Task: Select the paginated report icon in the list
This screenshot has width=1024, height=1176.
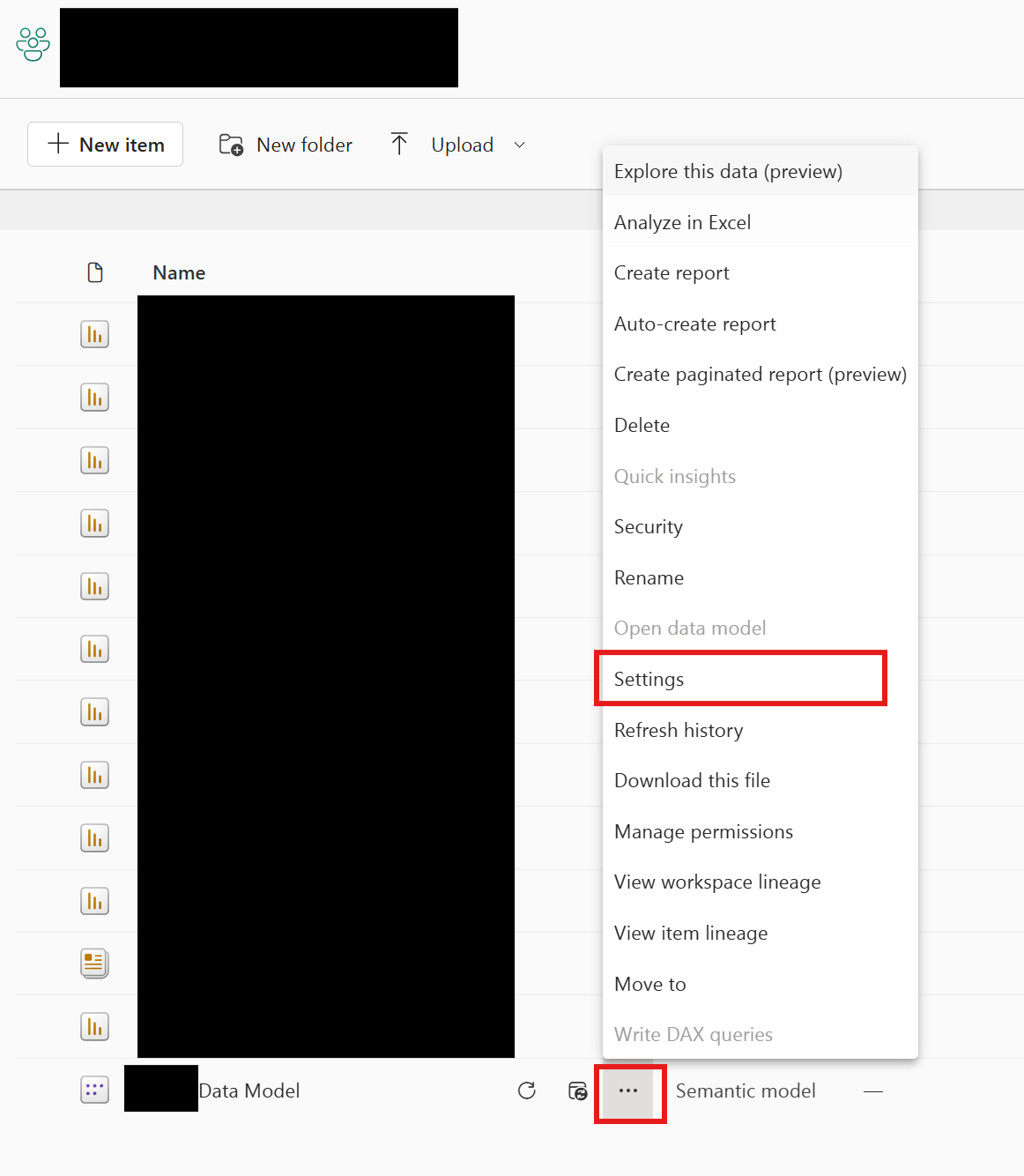Action: [96, 963]
